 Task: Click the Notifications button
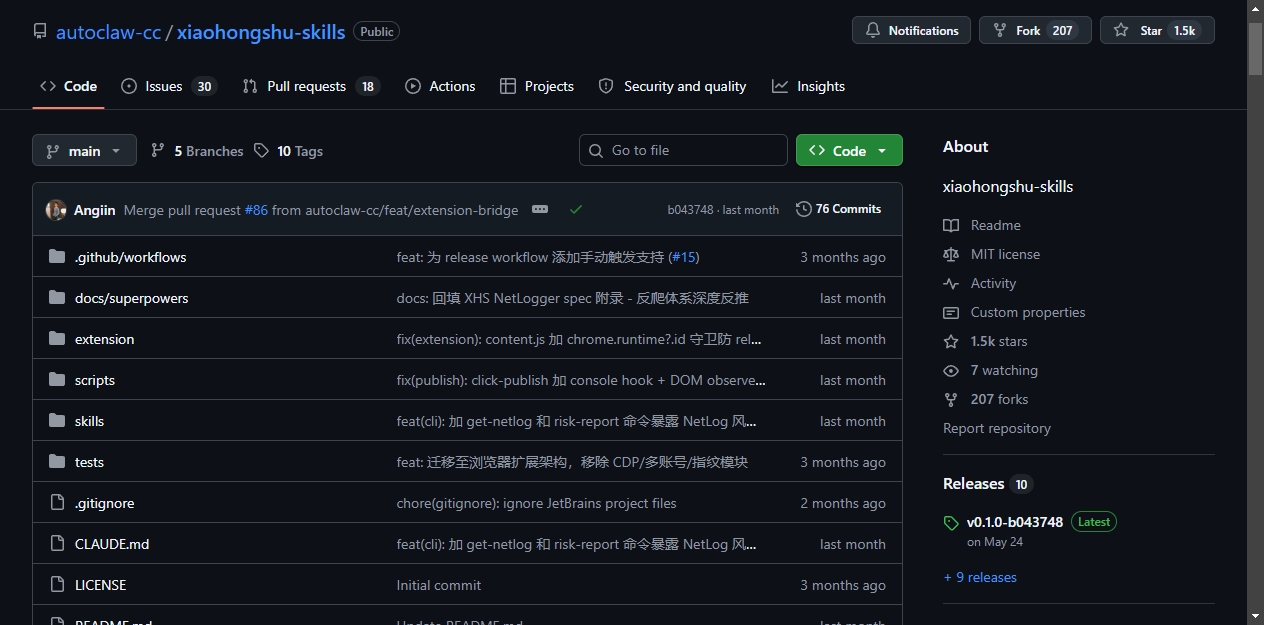pyautogui.click(x=912, y=31)
